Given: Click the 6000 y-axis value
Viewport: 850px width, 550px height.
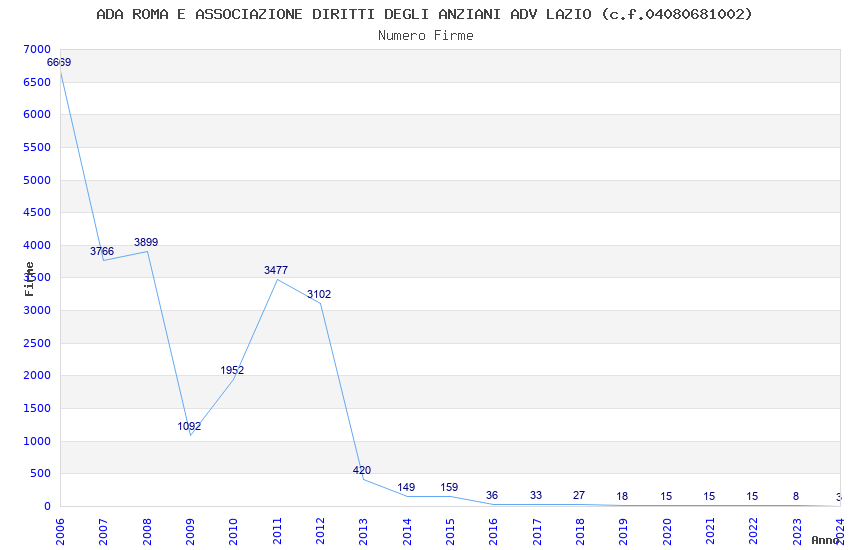Looking at the screenshot, I should point(37,114).
